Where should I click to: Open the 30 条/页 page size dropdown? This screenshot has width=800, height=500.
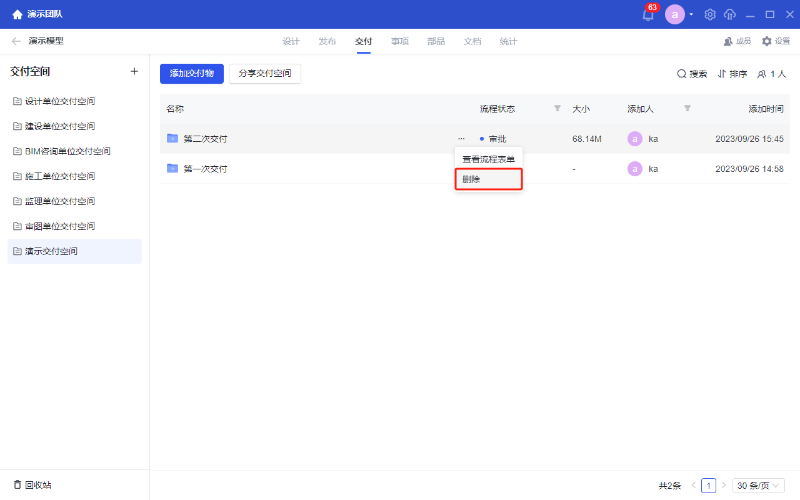pos(757,485)
